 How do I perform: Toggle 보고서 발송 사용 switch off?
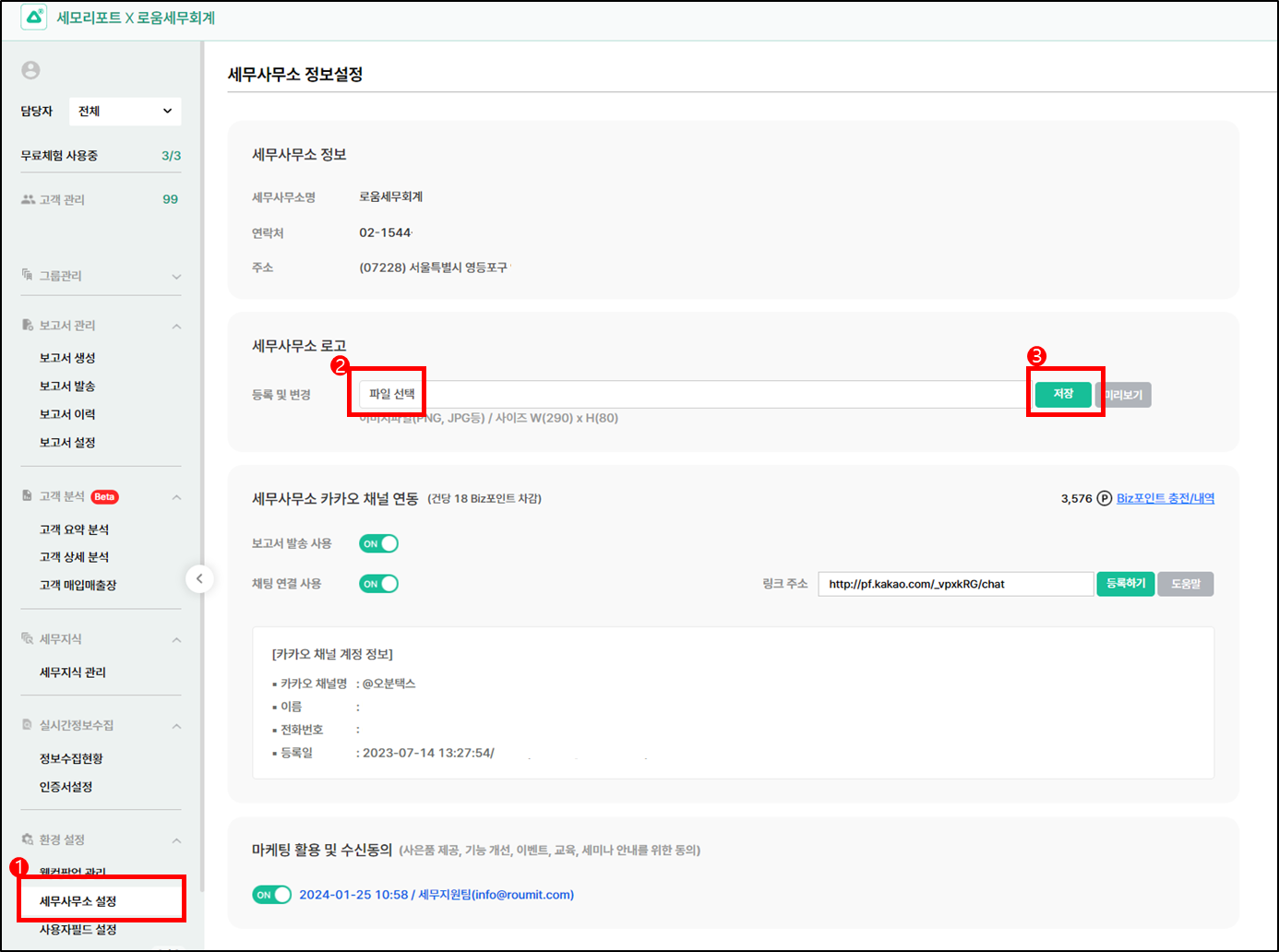coord(378,544)
